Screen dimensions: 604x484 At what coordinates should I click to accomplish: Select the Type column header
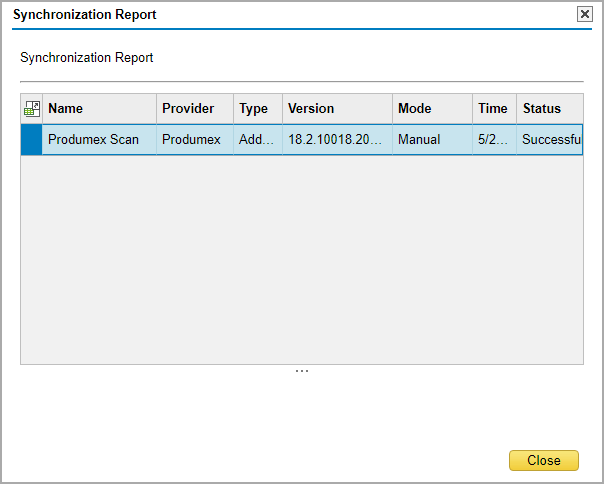point(257,109)
